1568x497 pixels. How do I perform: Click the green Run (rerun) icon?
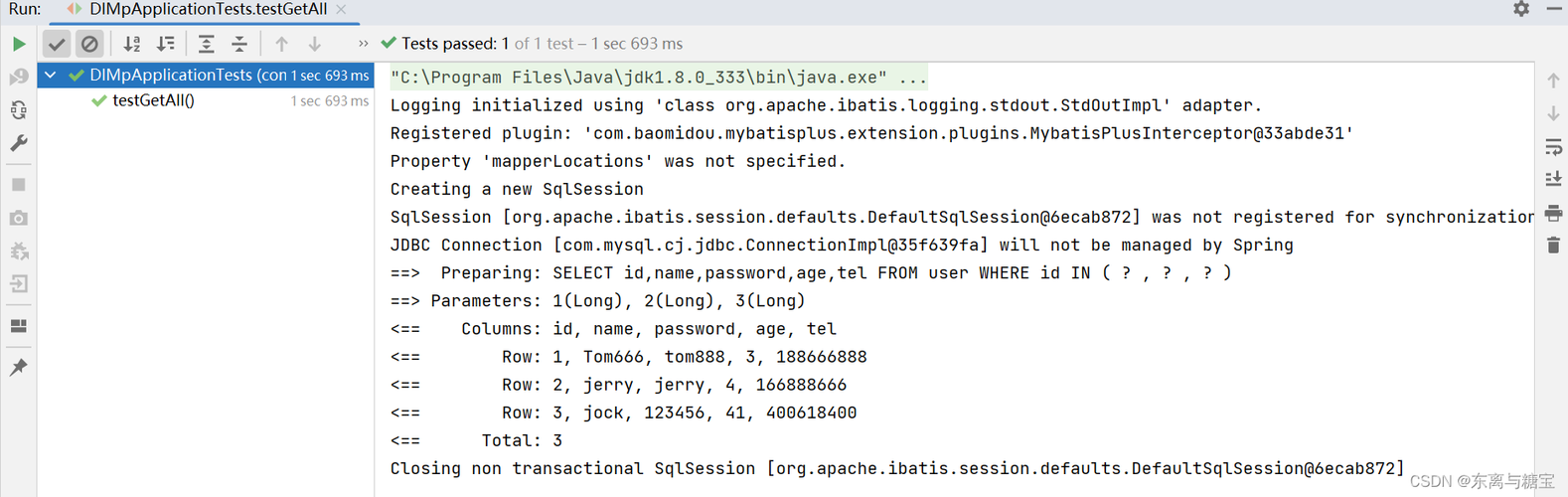19,44
